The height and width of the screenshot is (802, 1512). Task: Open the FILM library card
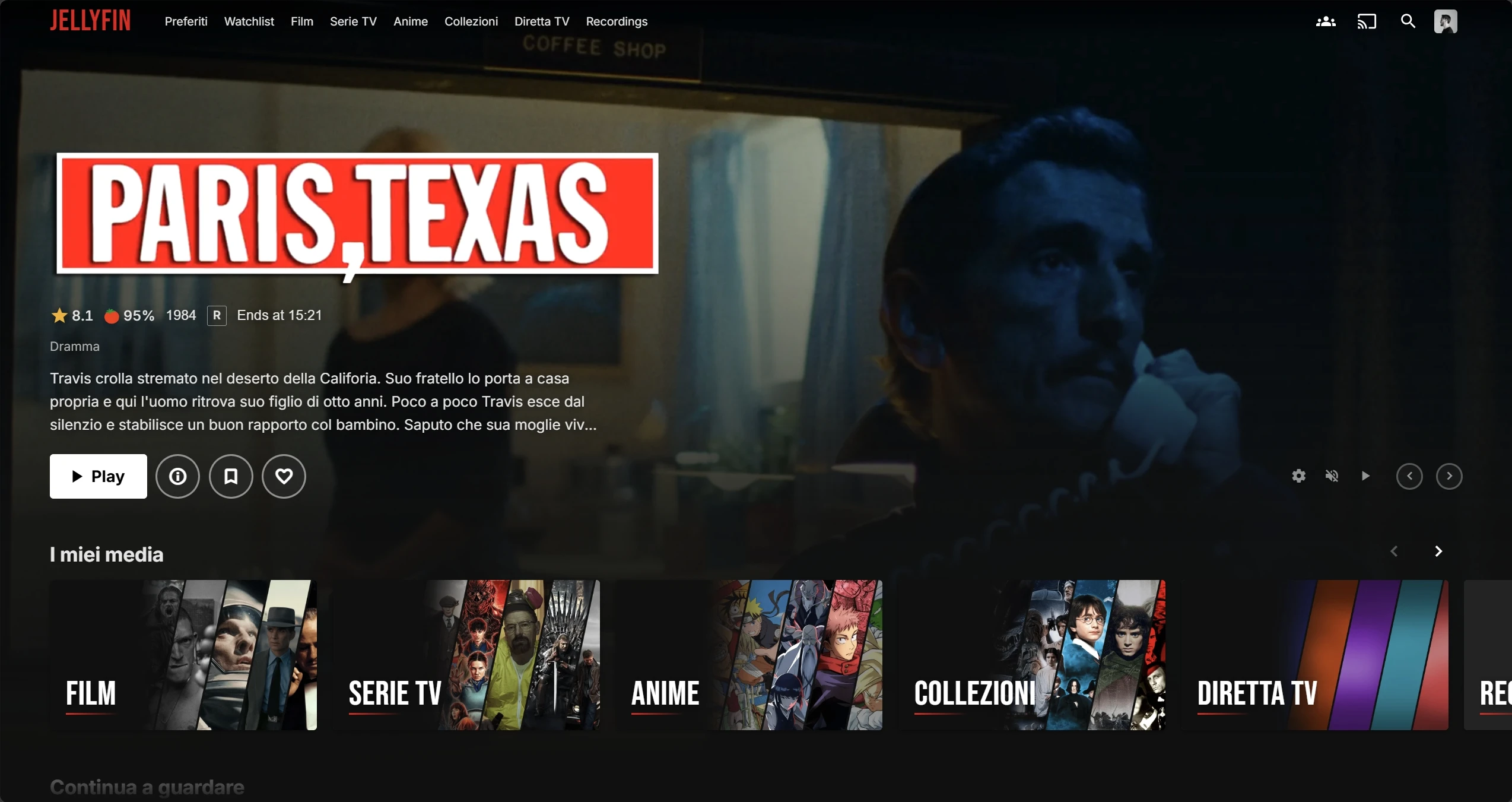point(183,655)
